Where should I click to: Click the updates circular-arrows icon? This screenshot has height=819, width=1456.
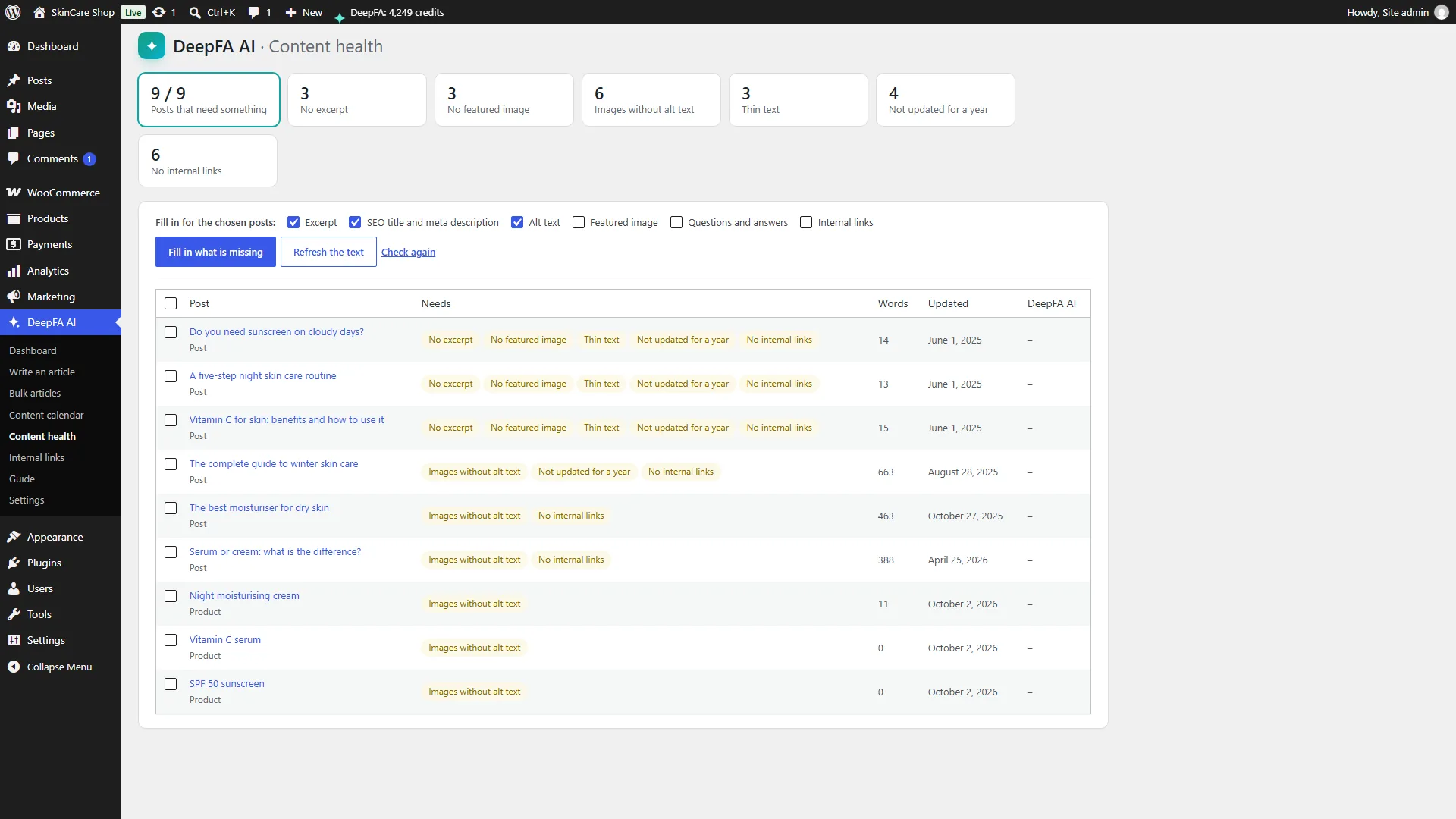158,12
